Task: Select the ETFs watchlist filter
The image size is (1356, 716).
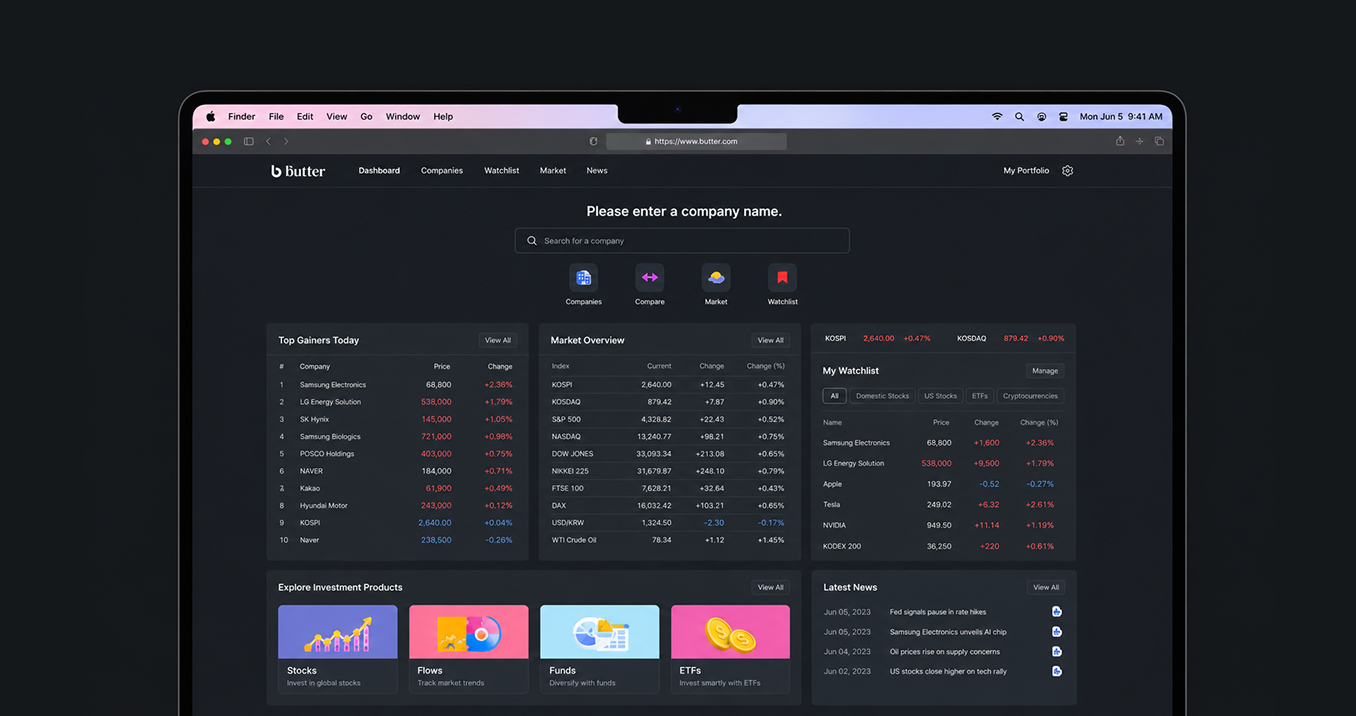Action: [980, 396]
